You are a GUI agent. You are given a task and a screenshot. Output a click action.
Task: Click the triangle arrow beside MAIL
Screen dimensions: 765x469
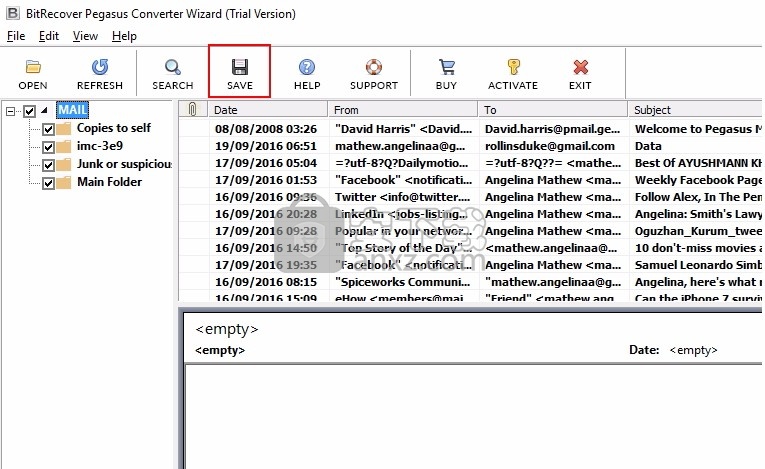click(x=44, y=110)
